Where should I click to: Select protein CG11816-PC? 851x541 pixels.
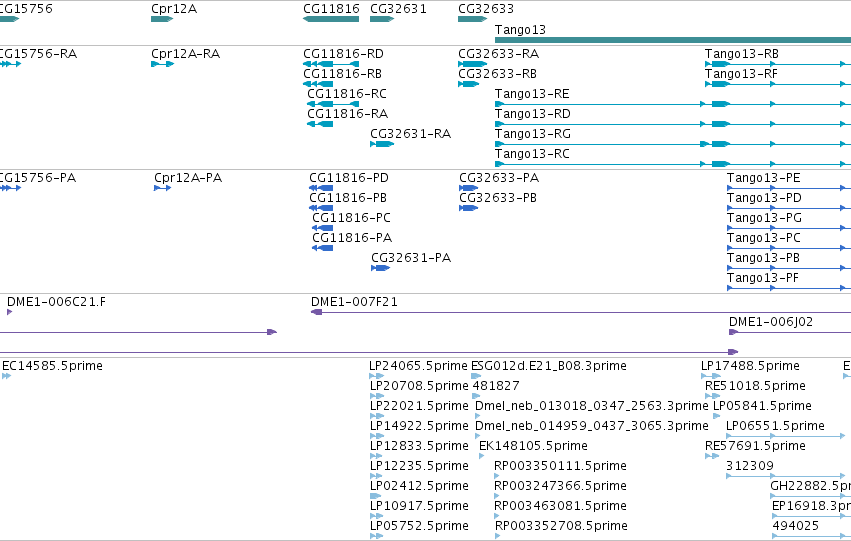click(x=351, y=218)
